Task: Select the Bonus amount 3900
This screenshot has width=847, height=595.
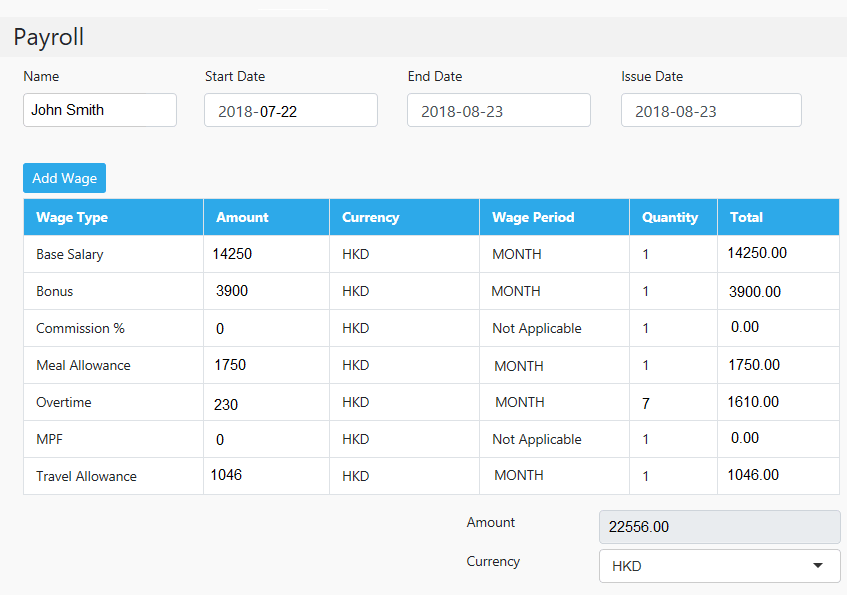Action: pyautogui.click(x=232, y=291)
